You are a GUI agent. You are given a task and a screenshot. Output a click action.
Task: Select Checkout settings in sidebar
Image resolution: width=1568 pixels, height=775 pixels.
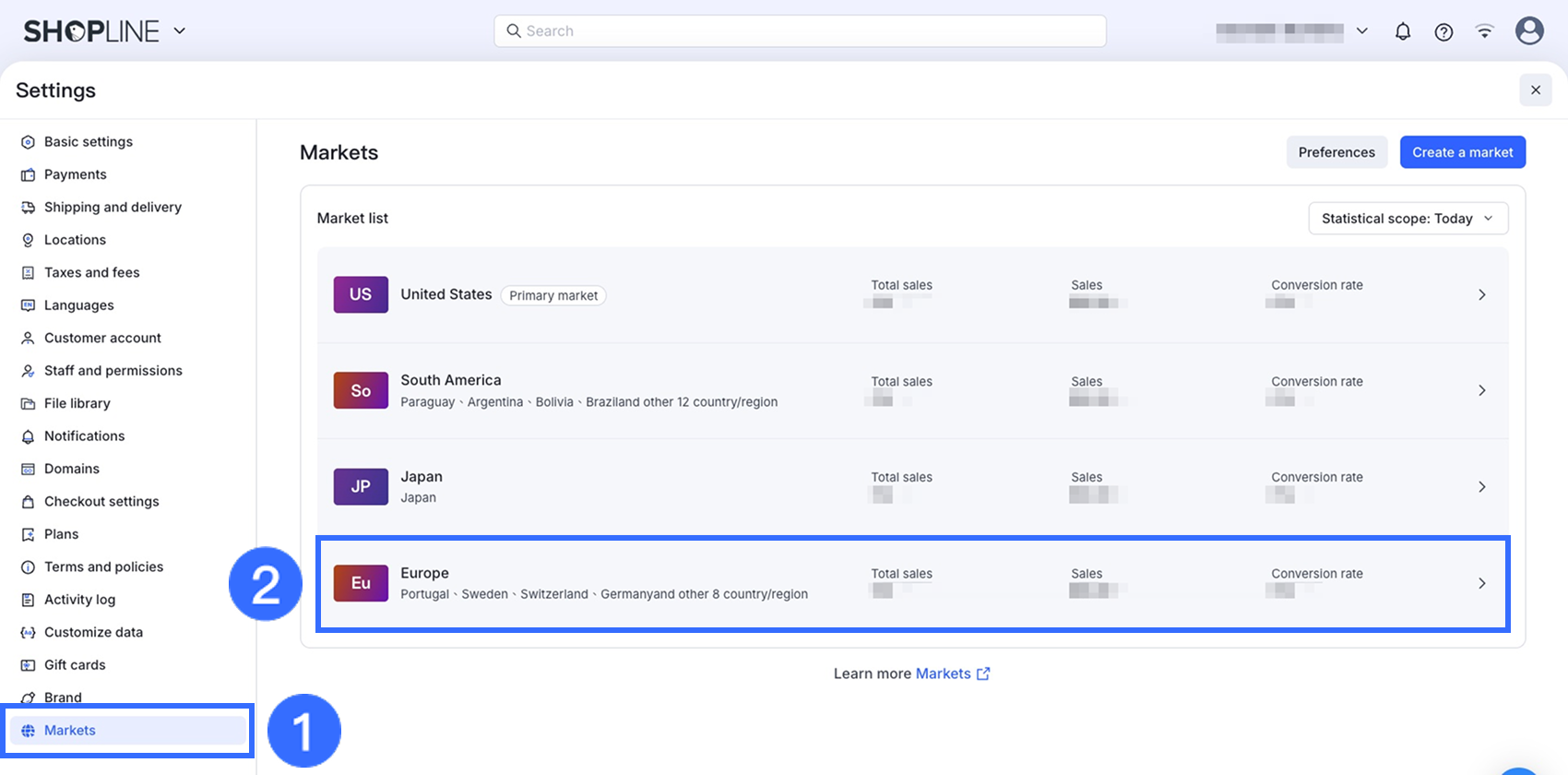pos(101,502)
